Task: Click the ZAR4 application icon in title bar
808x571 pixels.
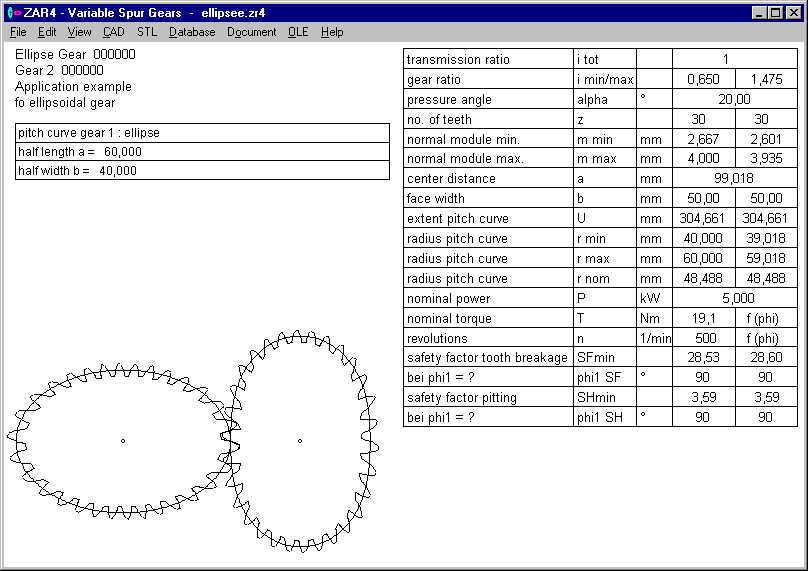Action: point(13,13)
